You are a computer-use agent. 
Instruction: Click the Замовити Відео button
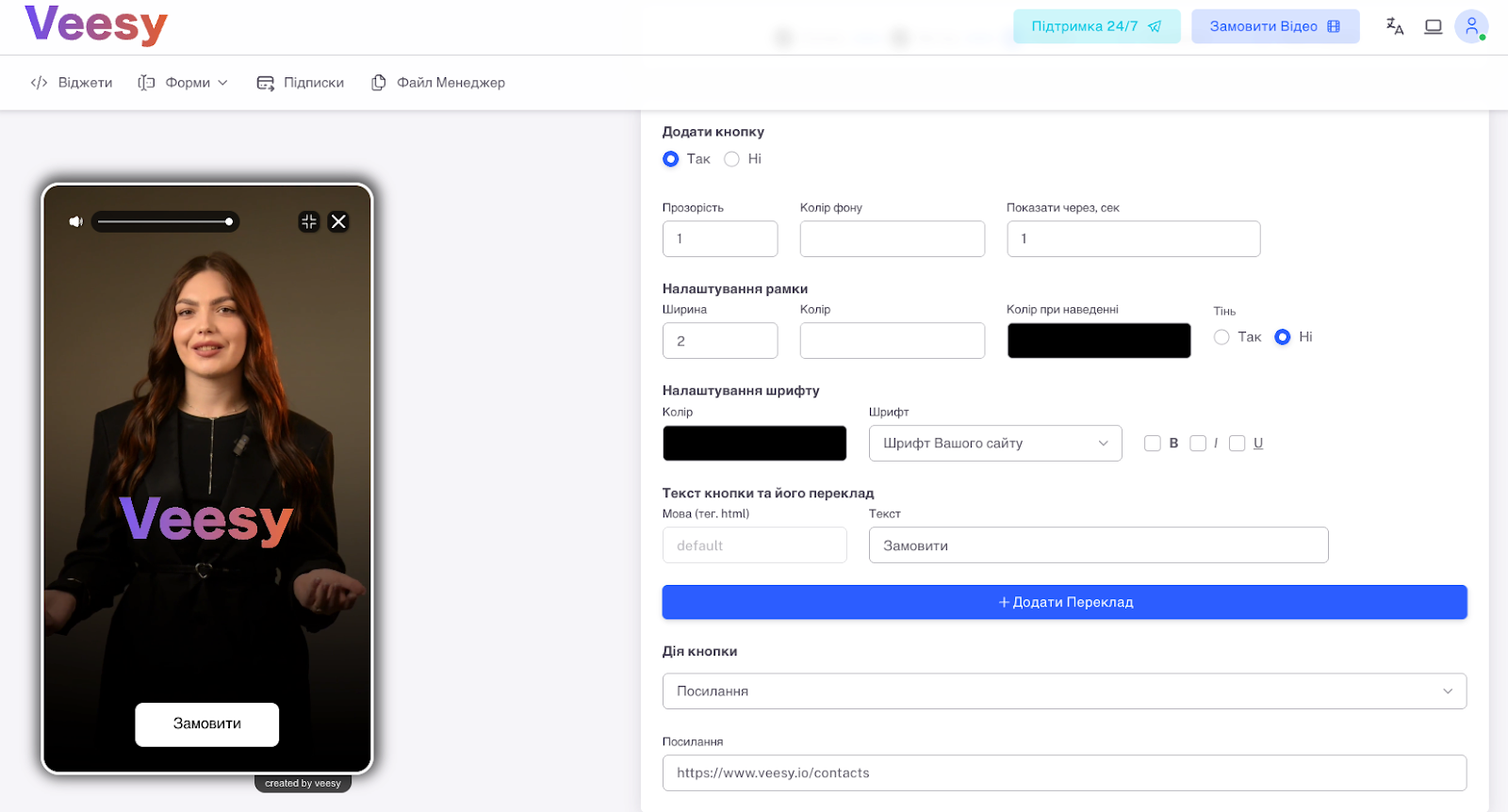(1275, 26)
